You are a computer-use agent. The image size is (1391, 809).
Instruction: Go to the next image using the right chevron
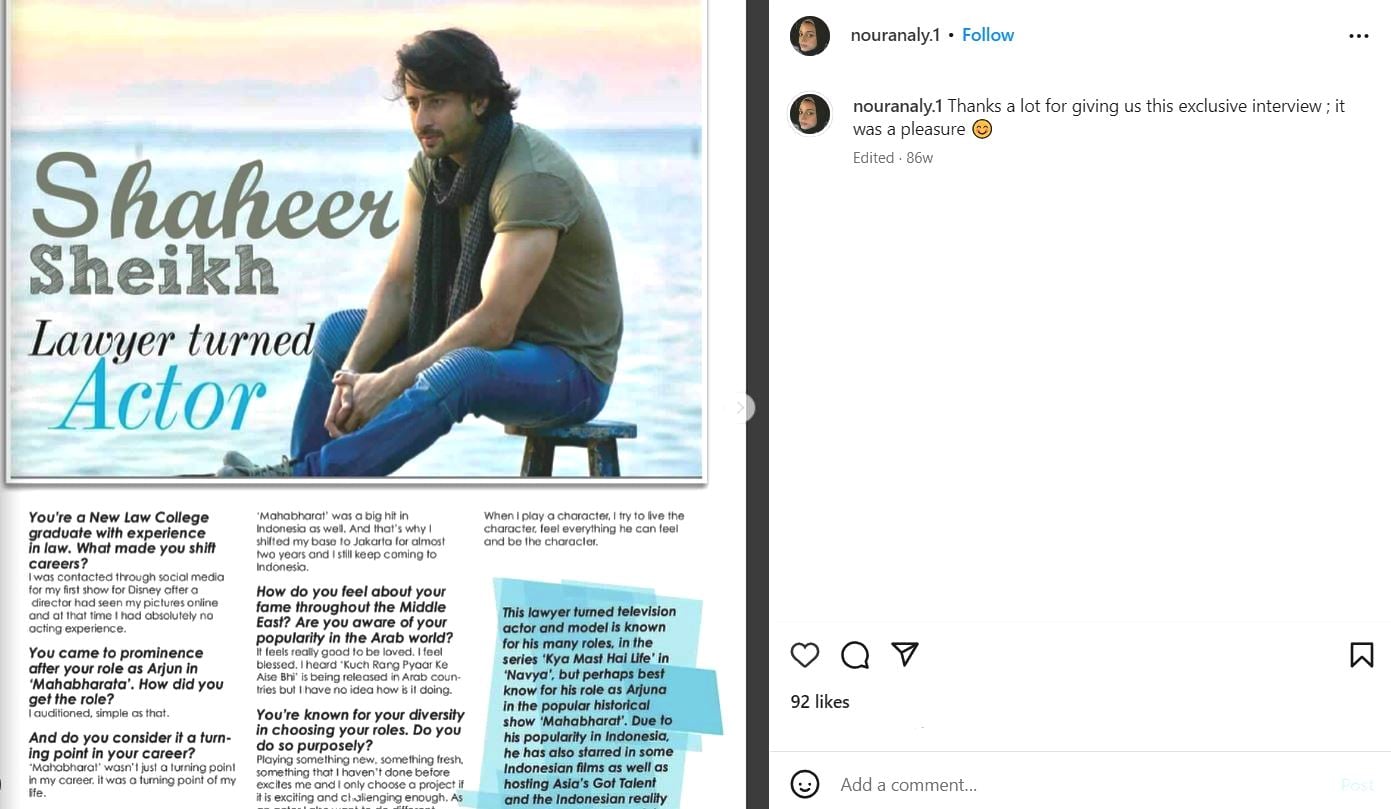(740, 407)
